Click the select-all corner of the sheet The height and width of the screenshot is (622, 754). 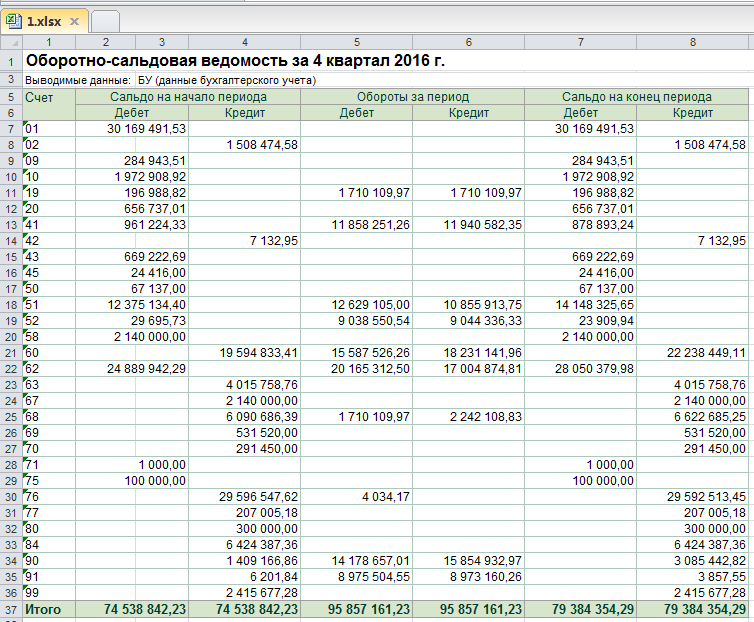pyautogui.click(x=10, y=42)
